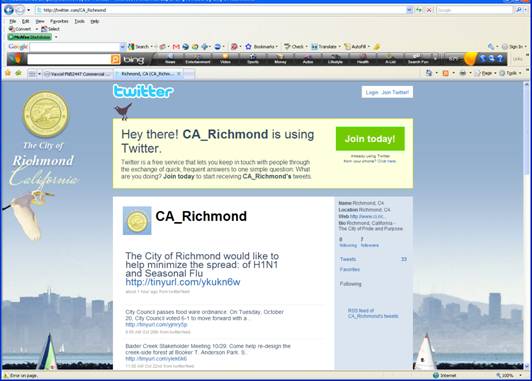Click the Bookmarks star icon in Google toolbar
The height and width of the screenshot is (381, 532).
(x=248, y=46)
